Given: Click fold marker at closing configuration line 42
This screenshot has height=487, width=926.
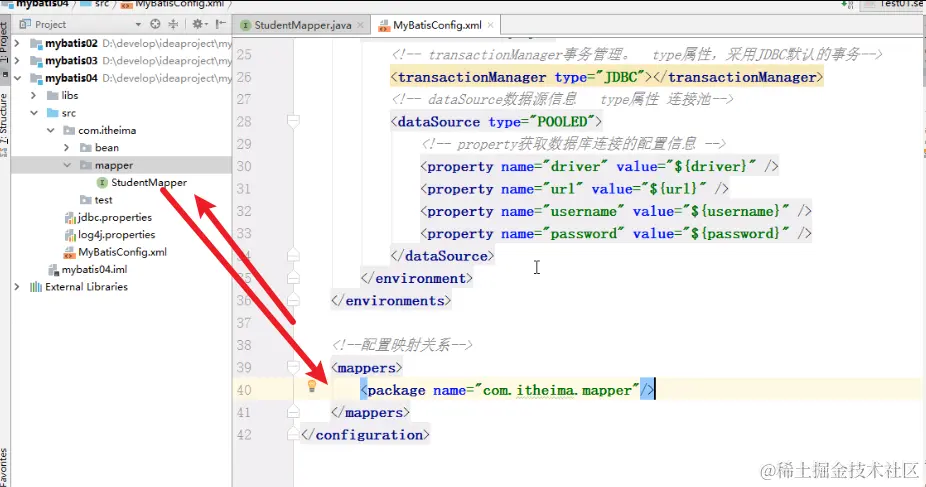Looking at the screenshot, I should pyautogui.click(x=293, y=434).
